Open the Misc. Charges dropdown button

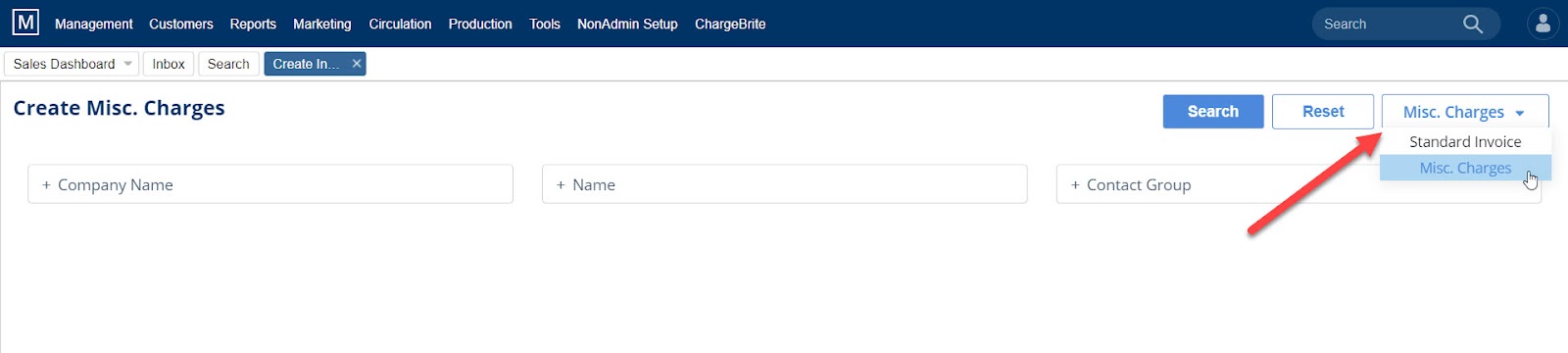tap(1465, 112)
